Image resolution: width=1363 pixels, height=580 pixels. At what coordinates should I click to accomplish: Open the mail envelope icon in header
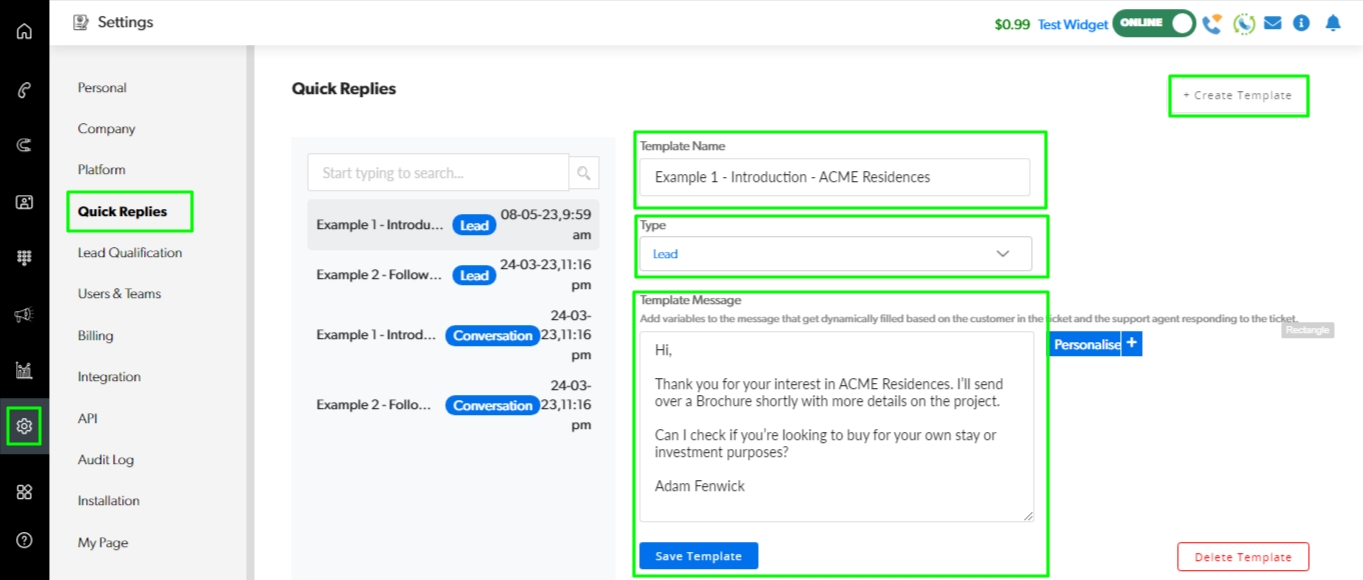pos(1272,23)
